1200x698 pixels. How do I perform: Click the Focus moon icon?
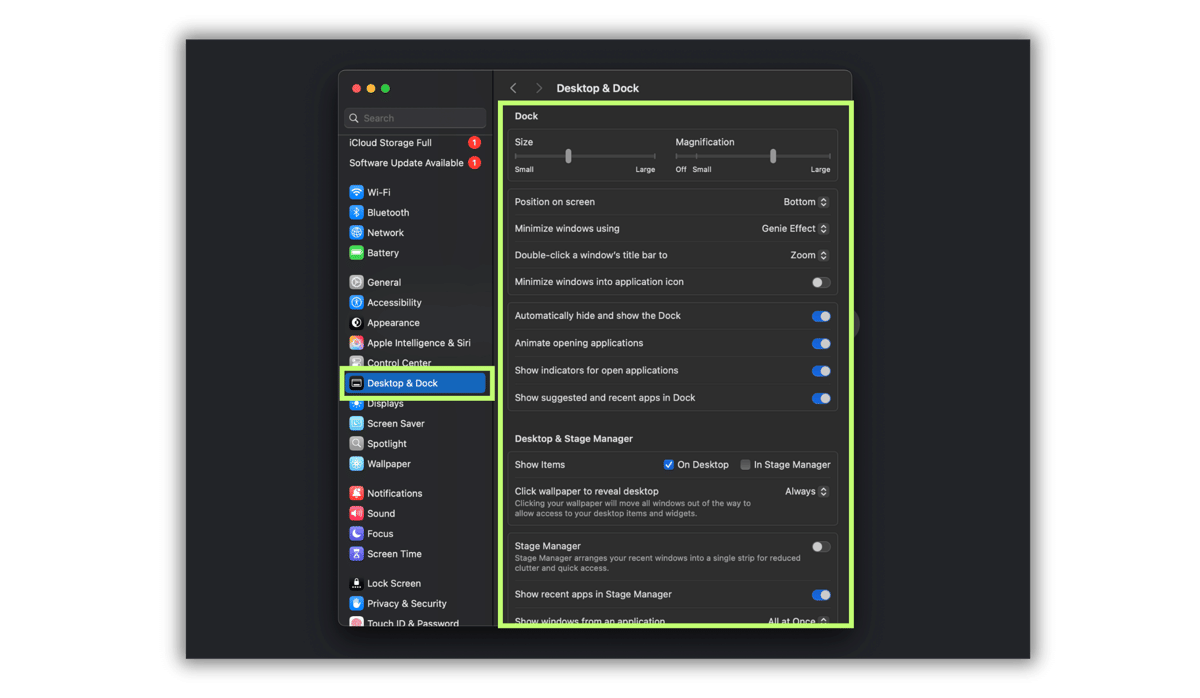[x=356, y=533]
